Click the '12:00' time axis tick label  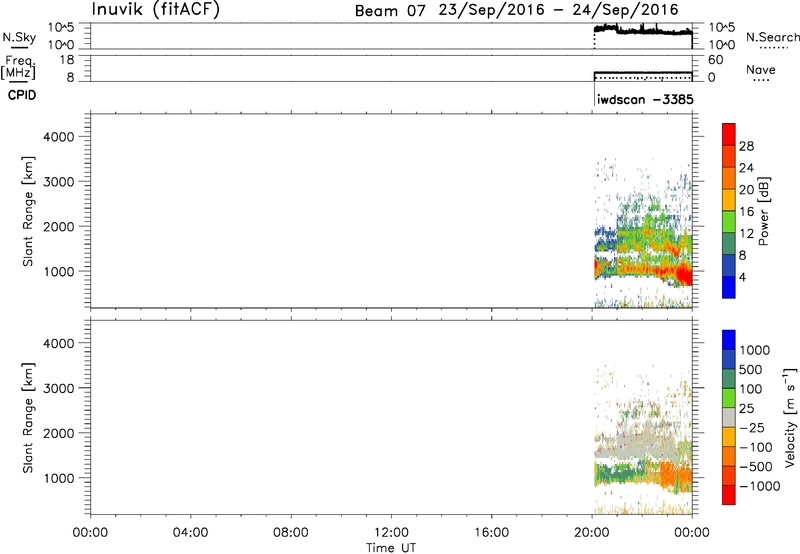(391, 533)
